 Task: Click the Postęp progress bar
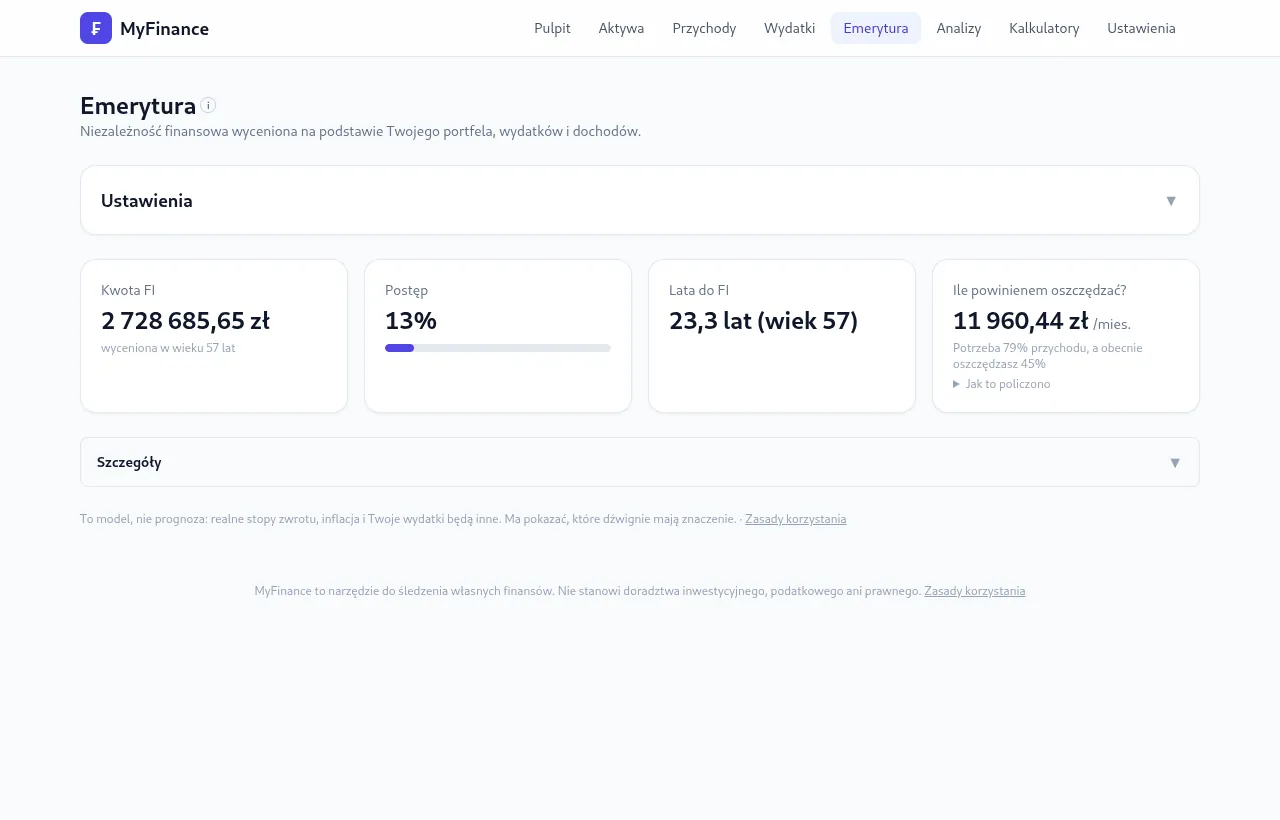coord(498,348)
